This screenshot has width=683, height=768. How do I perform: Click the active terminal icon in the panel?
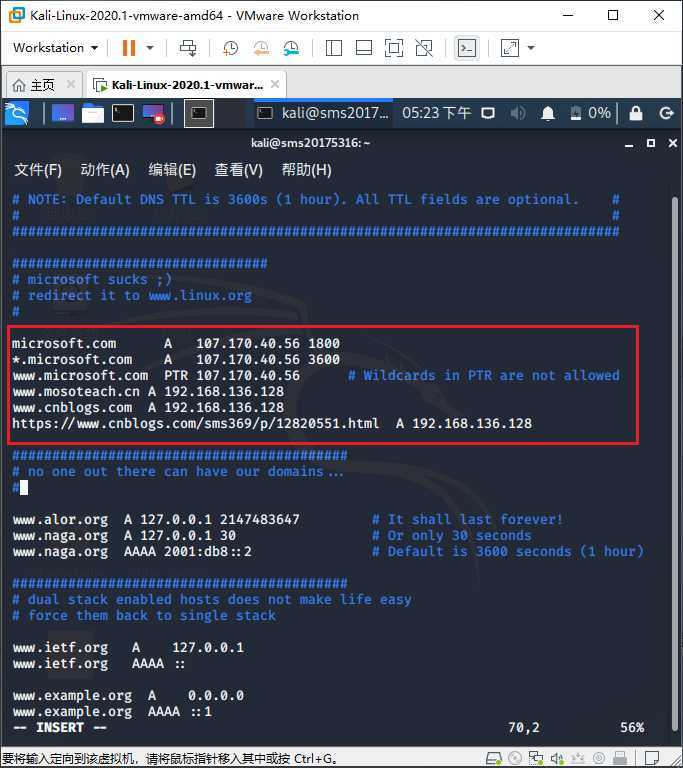(x=199, y=114)
